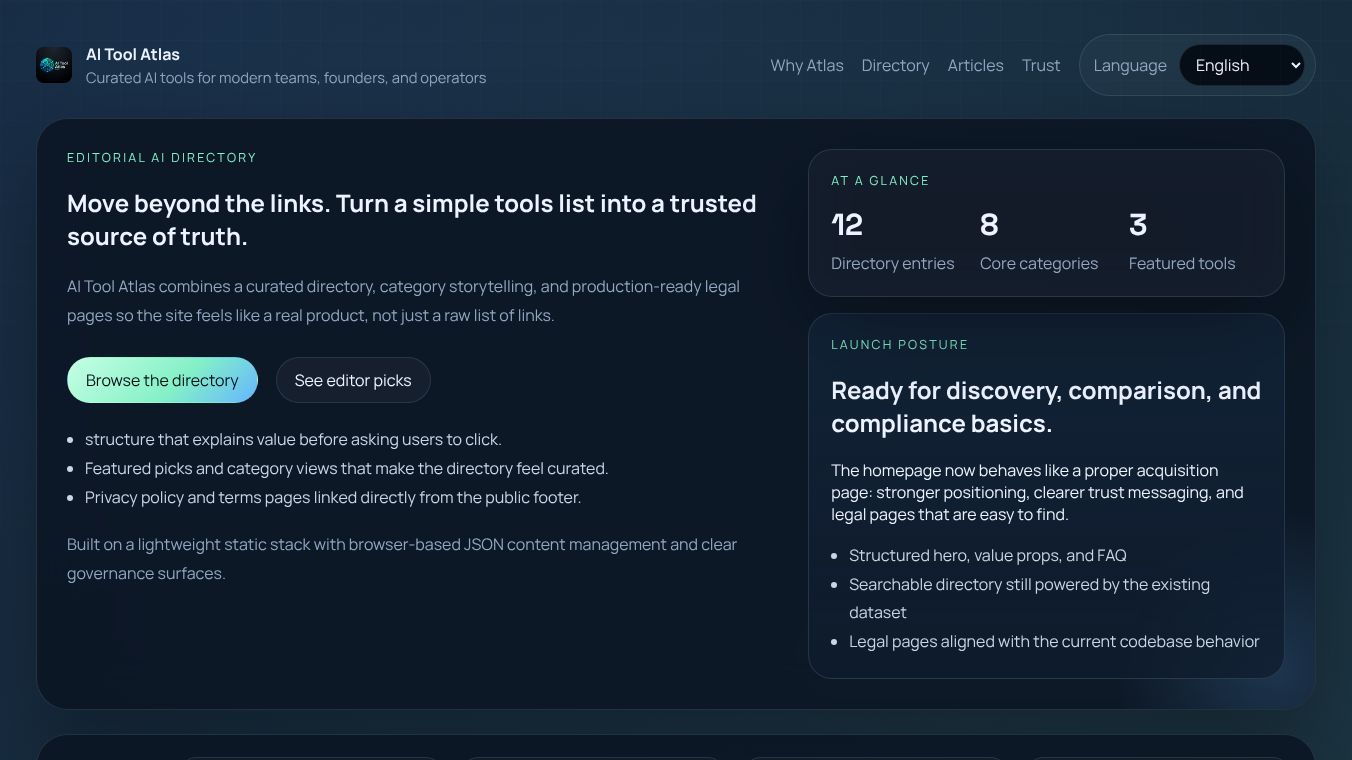Click the 'Language' label in the header
Viewport: 1352px width, 760px height.
[x=1130, y=65]
